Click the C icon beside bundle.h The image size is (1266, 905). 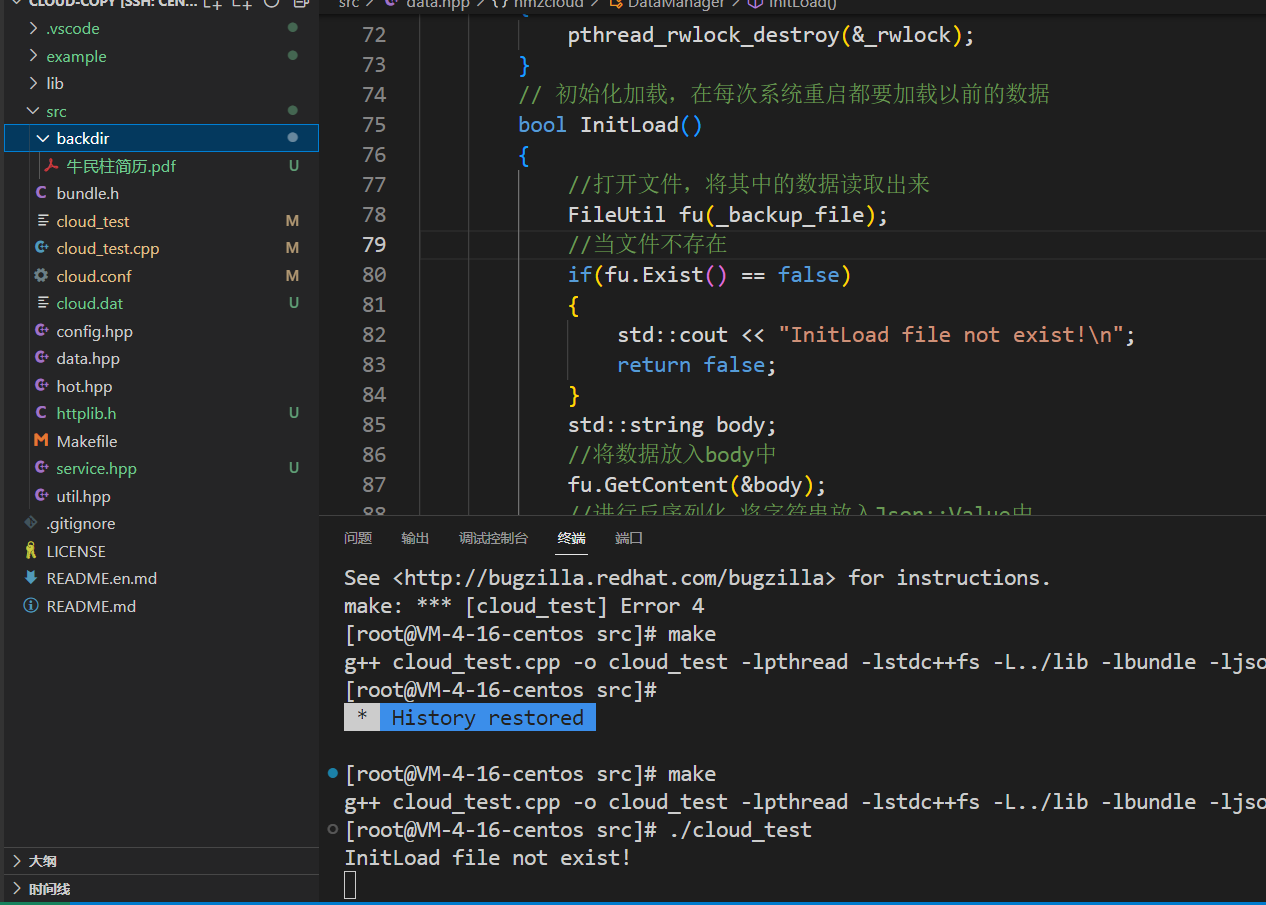point(41,193)
